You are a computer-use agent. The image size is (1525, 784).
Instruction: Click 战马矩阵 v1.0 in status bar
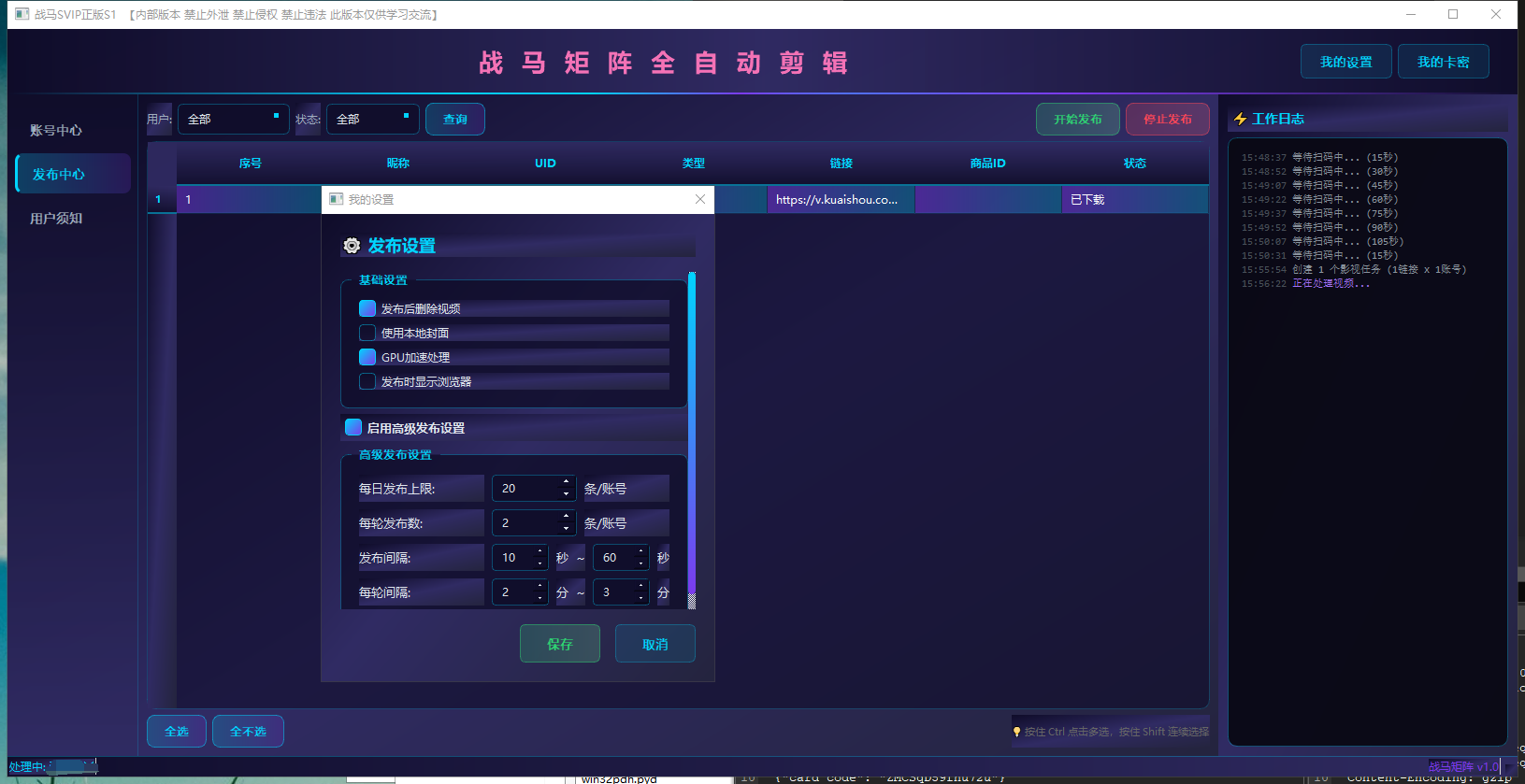coord(1462,766)
